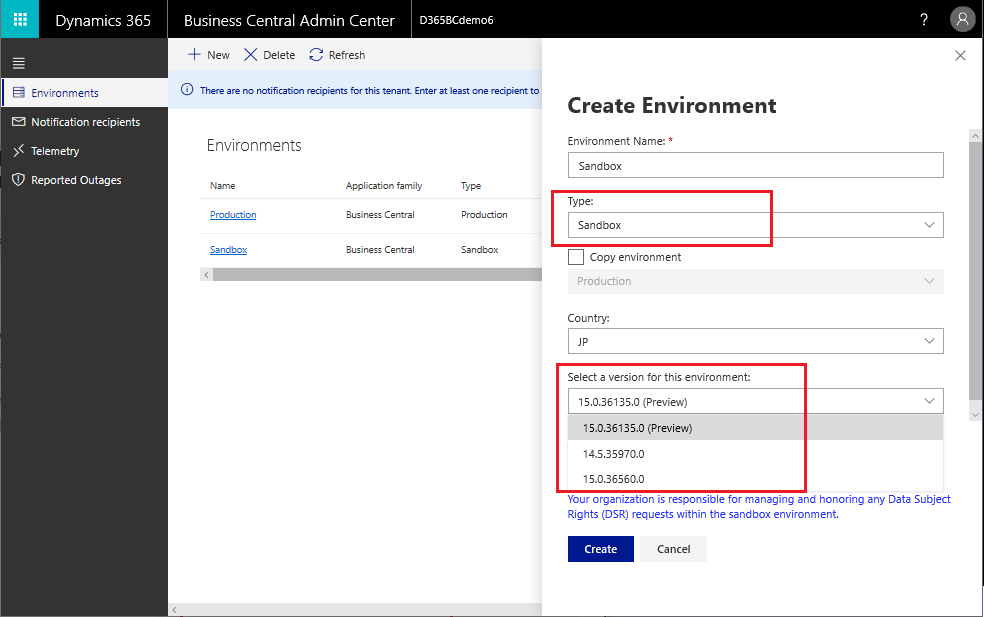Viewport: 984px width, 617px height.
Task: Click the Create button
Action: (x=601, y=549)
